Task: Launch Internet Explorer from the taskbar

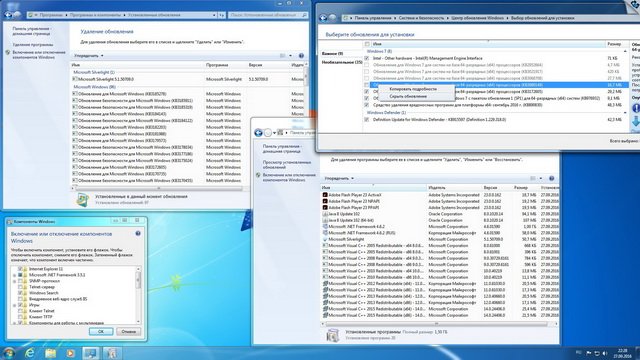Action: pos(30,353)
